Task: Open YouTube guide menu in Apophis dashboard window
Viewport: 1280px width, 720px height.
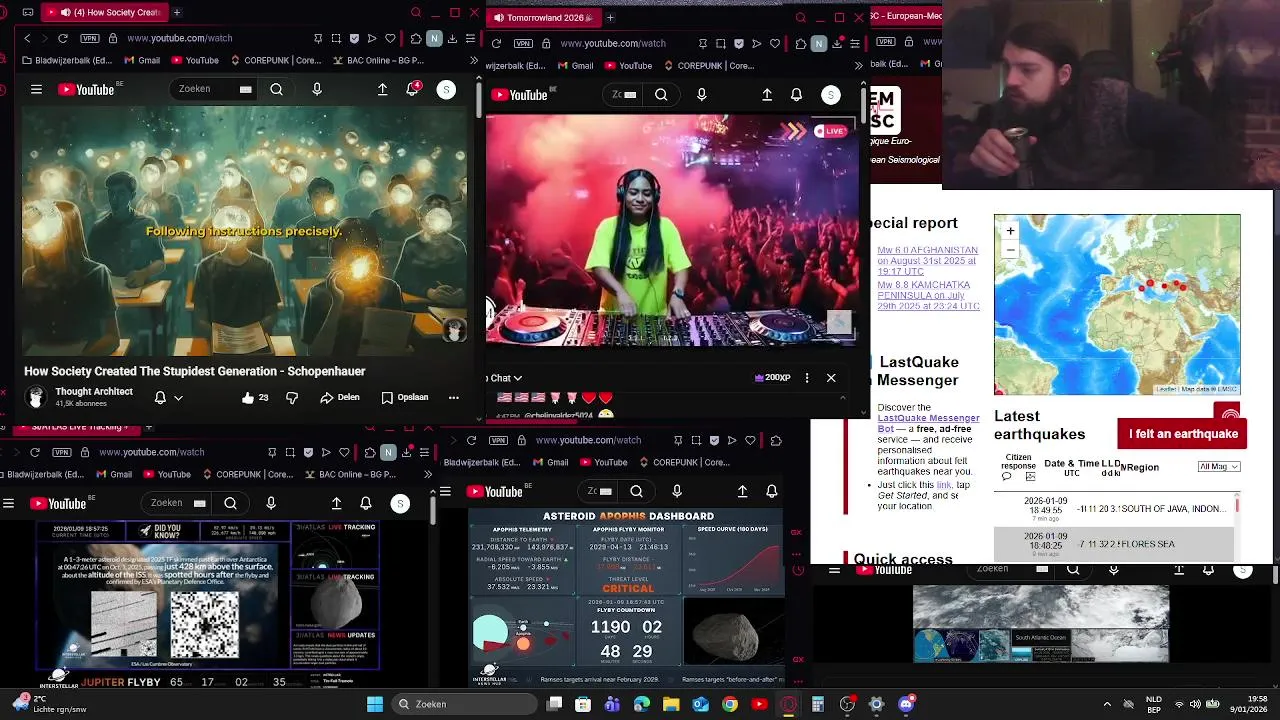Action: pyautogui.click(x=446, y=491)
